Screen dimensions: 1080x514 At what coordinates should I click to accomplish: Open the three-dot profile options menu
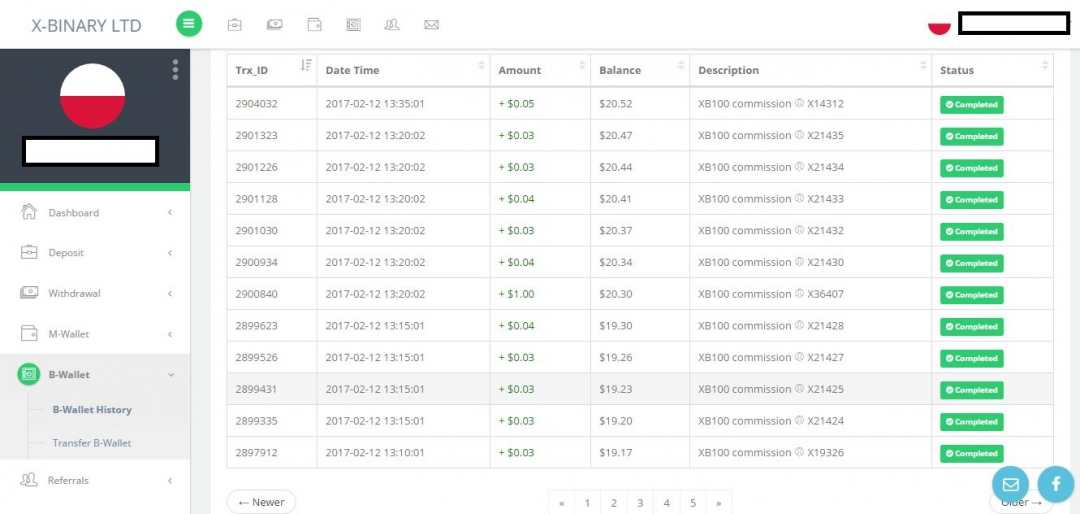[x=175, y=69]
